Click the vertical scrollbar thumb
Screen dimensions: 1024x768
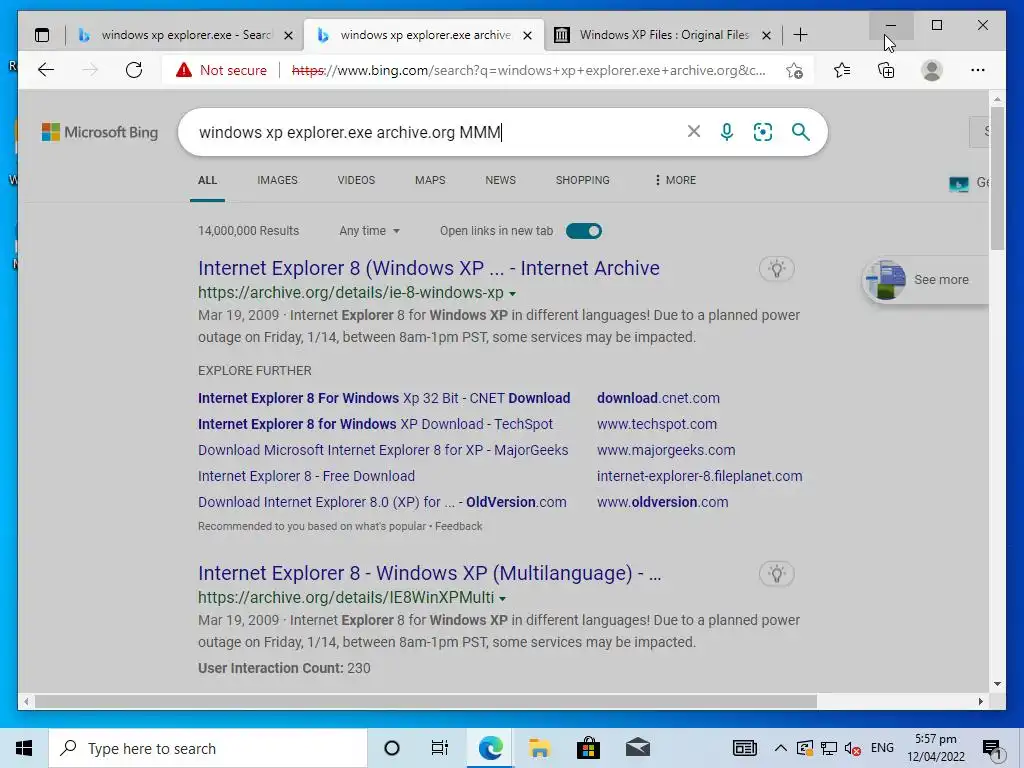pyautogui.click(x=997, y=178)
